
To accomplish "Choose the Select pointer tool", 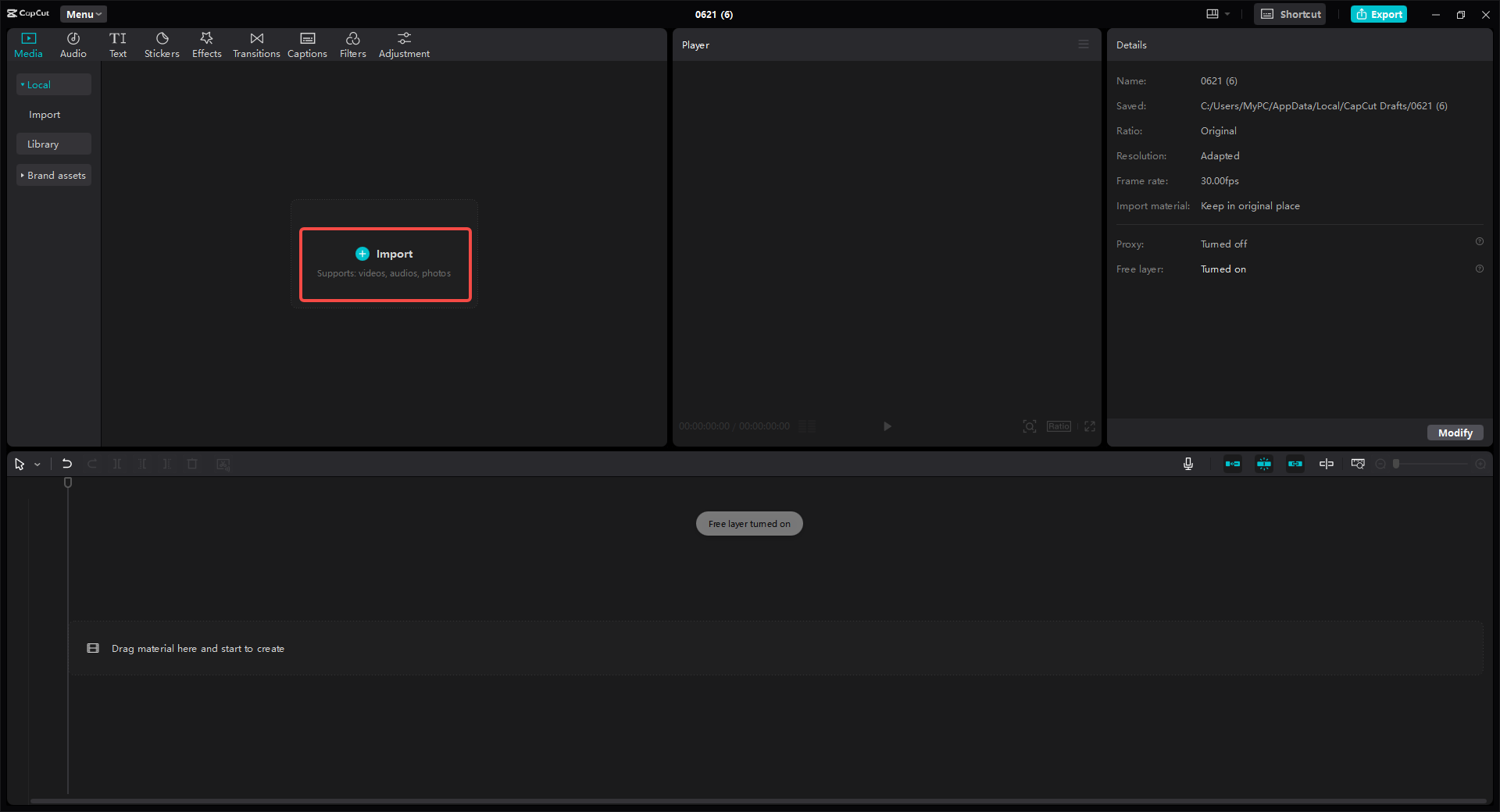I will tap(20, 464).
